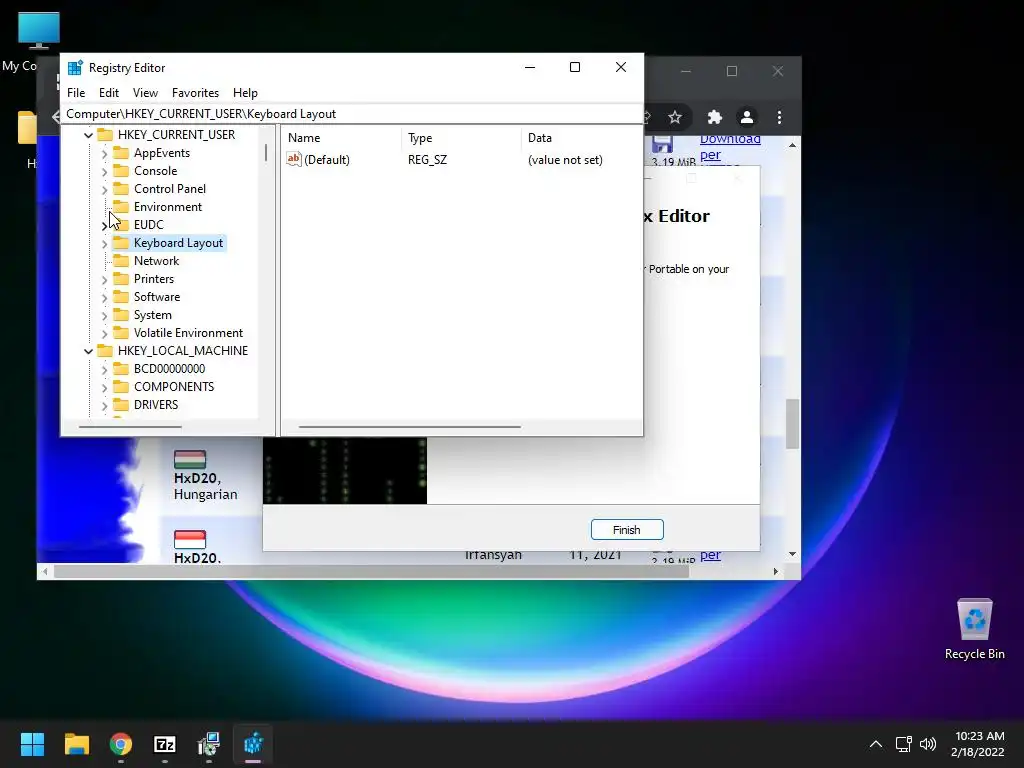
Task: Click the registry path address bar
Action: [x=351, y=114]
